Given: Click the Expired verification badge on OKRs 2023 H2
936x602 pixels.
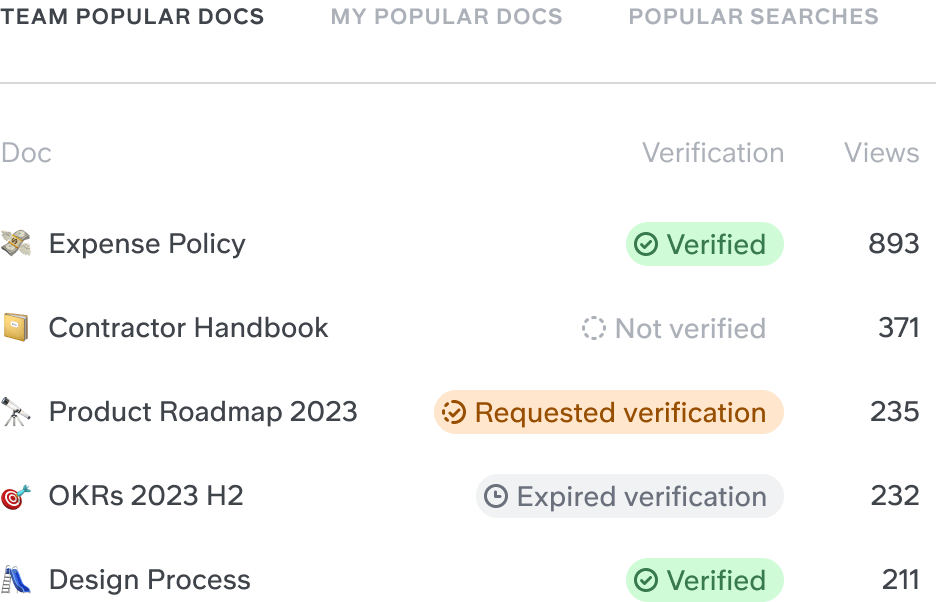Looking at the screenshot, I should (628, 496).
